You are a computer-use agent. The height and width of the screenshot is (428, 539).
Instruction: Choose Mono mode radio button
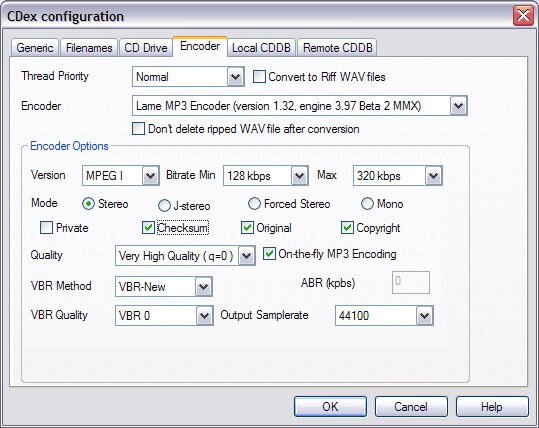tap(367, 204)
